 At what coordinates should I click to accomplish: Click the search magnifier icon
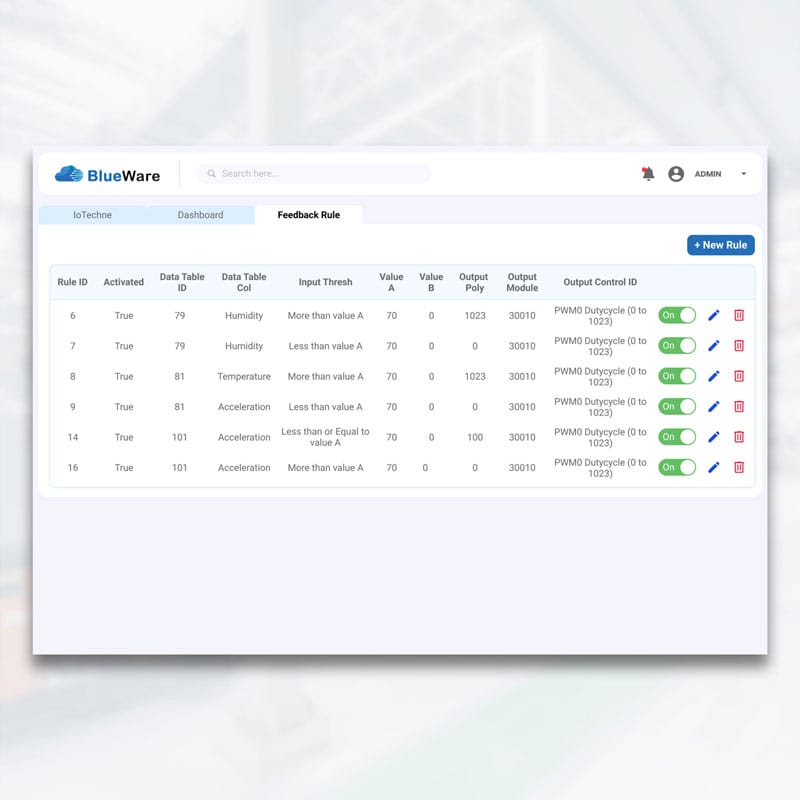click(211, 174)
